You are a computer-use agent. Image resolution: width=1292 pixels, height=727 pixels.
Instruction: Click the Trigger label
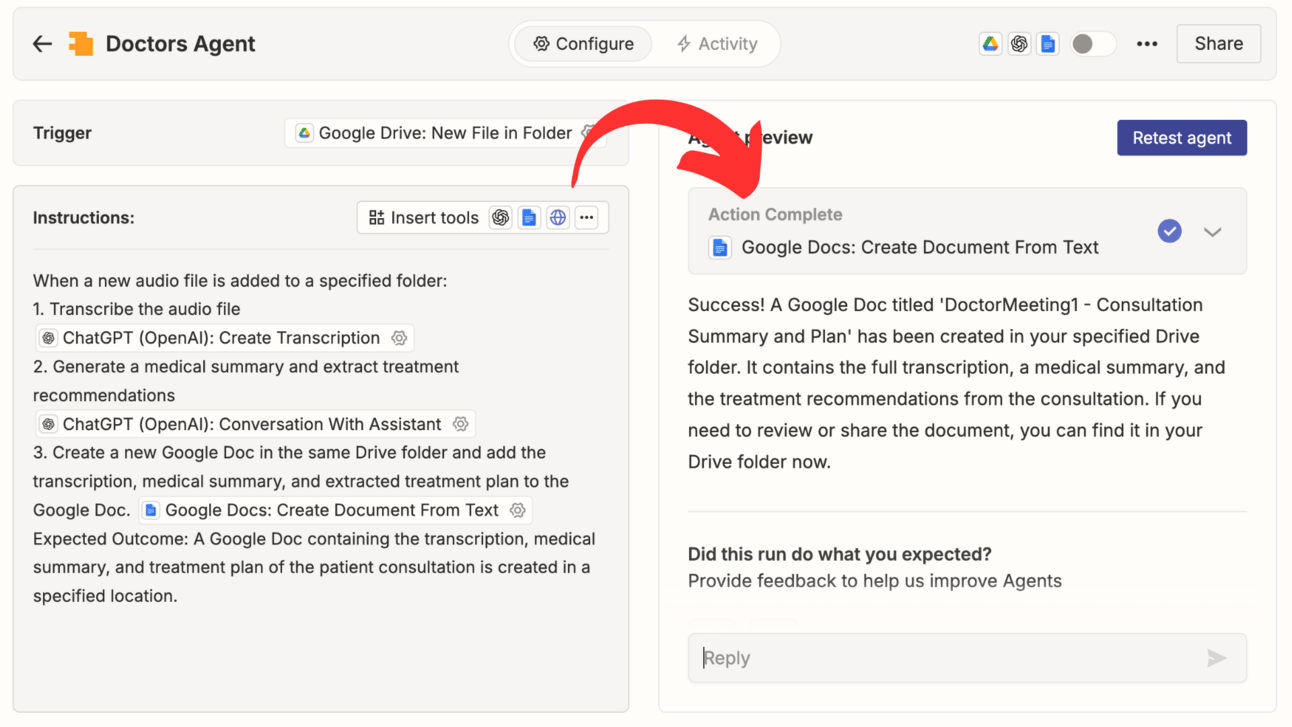tap(62, 133)
